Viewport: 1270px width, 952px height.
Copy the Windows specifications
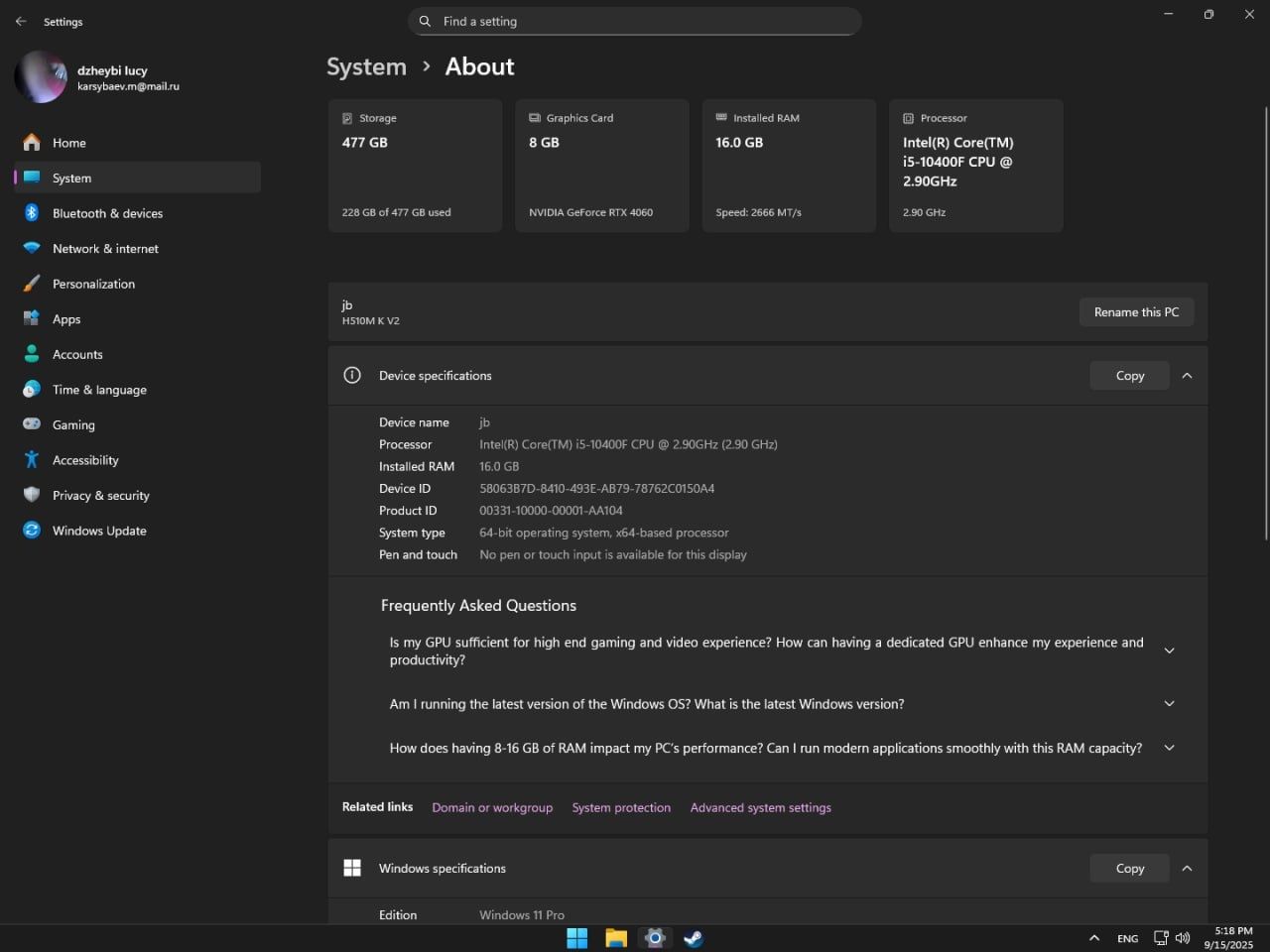click(1129, 868)
